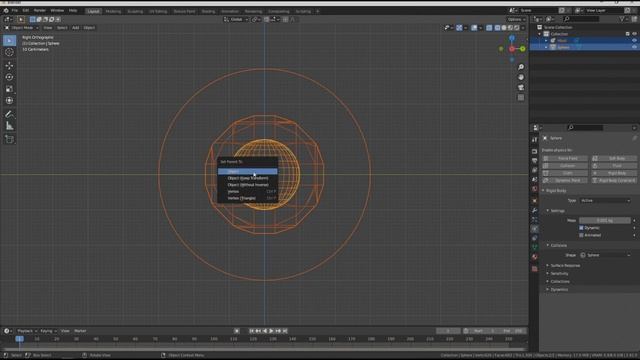Click the Rigid Body Constraint button

tap(614, 180)
